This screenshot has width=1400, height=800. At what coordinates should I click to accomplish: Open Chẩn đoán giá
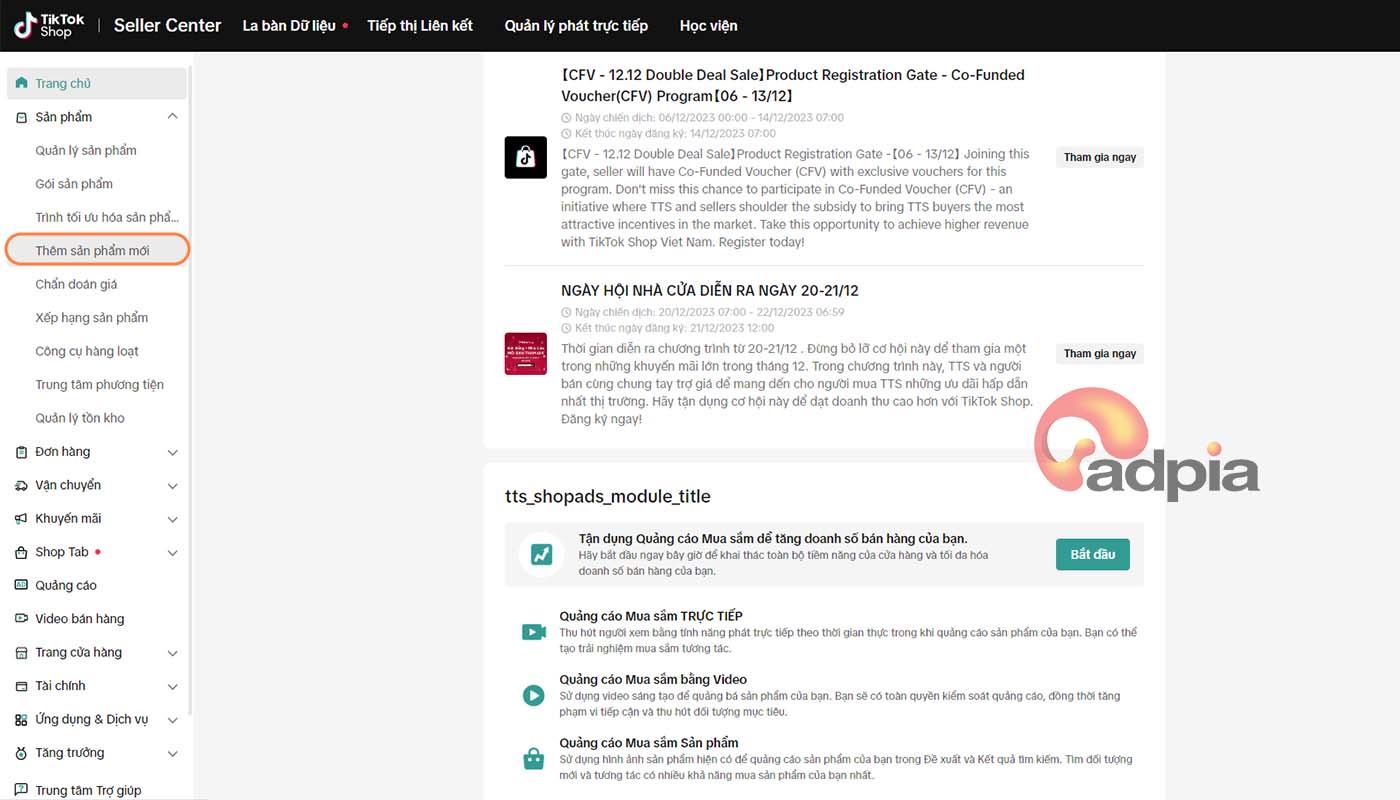tap(76, 284)
